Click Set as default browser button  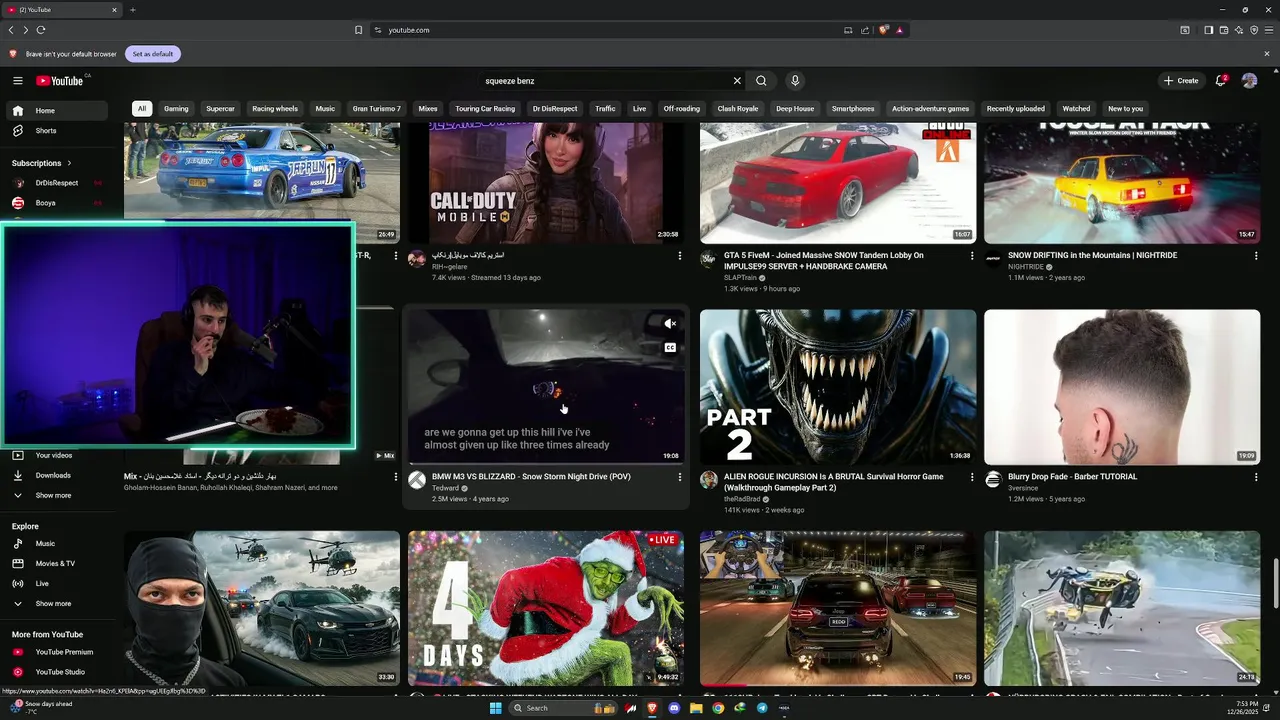[153, 54]
